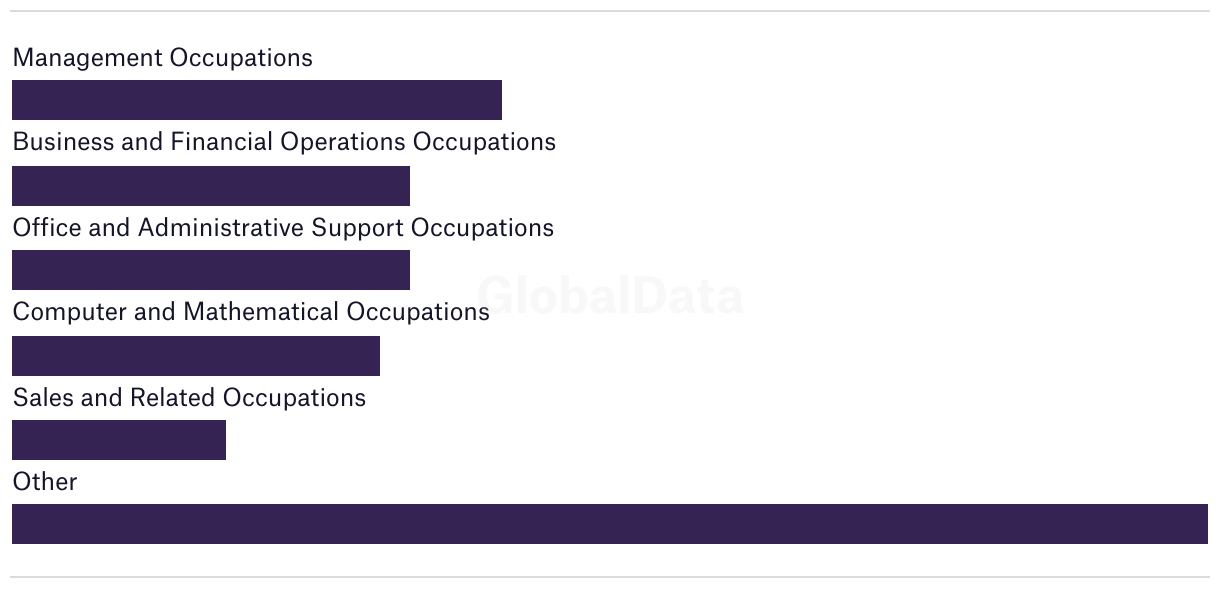The width and height of the screenshot is (1220, 590).
Task: Click the Management Occupations bar
Action: tap(257, 100)
